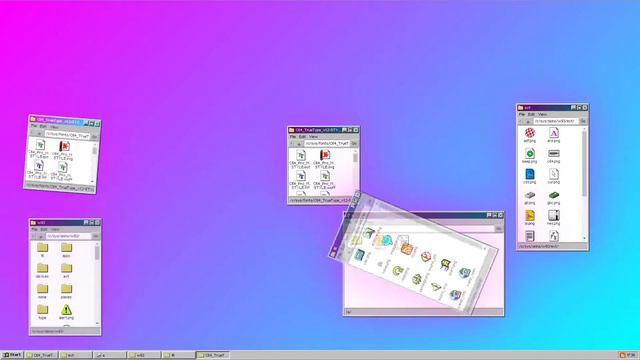Click the up-directory arrow in w93 window toolbar

click(x=40, y=236)
